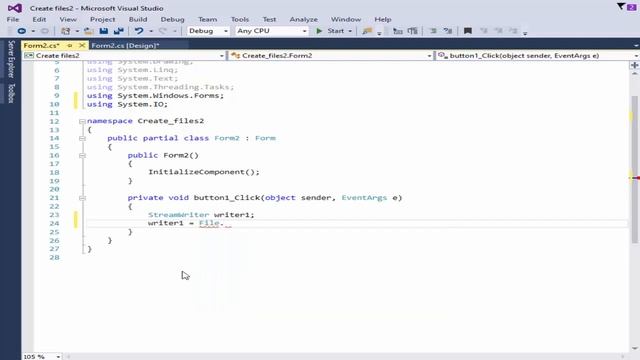Open the Build menu

[x=138, y=19]
